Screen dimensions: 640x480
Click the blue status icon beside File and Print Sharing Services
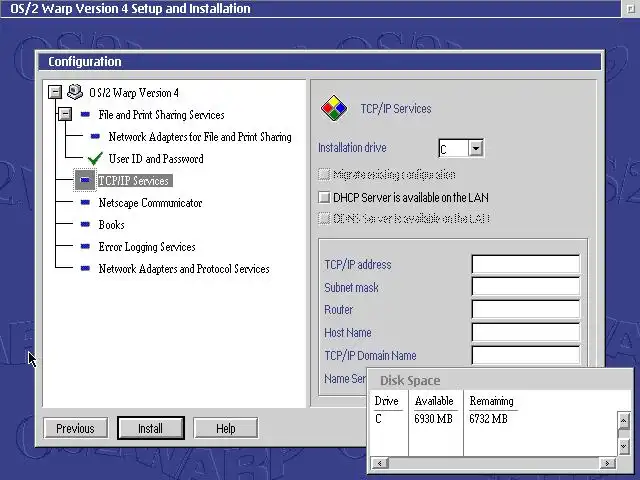(85, 114)
